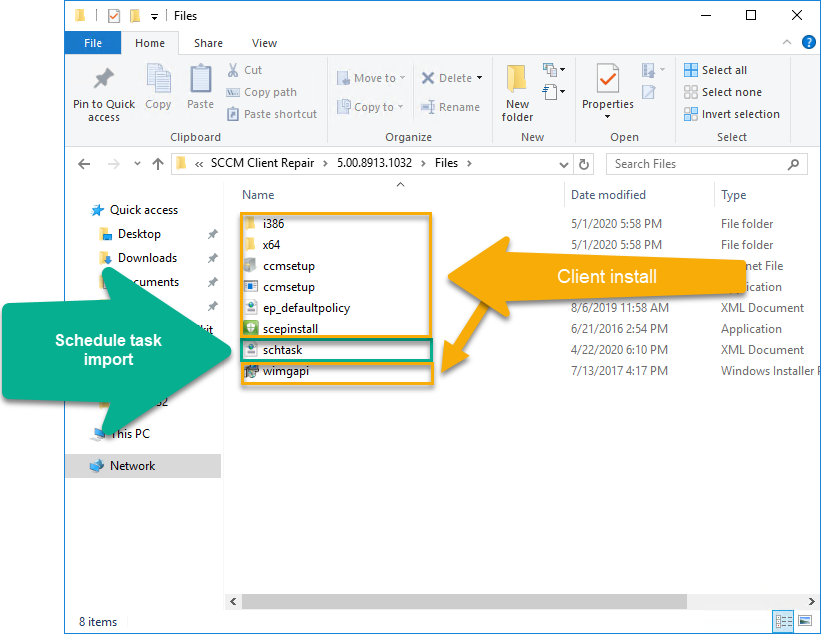Open Easy access dropdown

(x=553, y=92)
